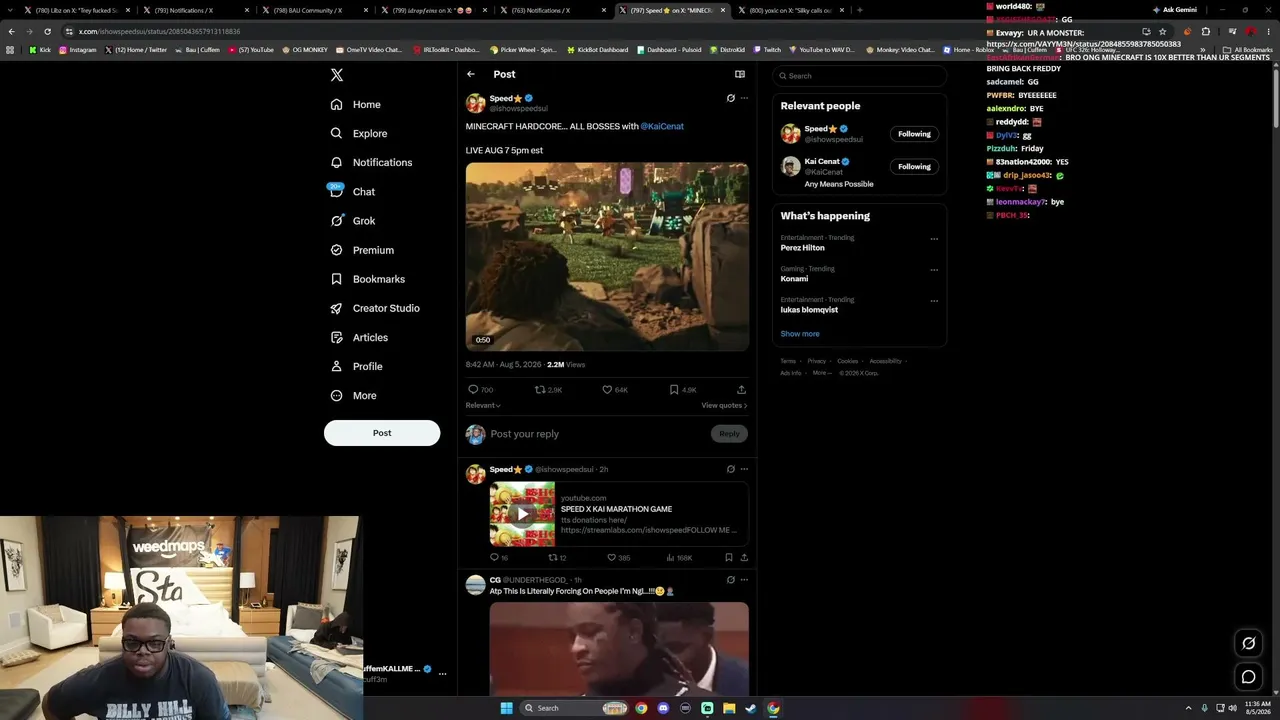This screenshot has height=720, width=1280.
Task: Open more options on CG's reply
Action: point(744,580)
